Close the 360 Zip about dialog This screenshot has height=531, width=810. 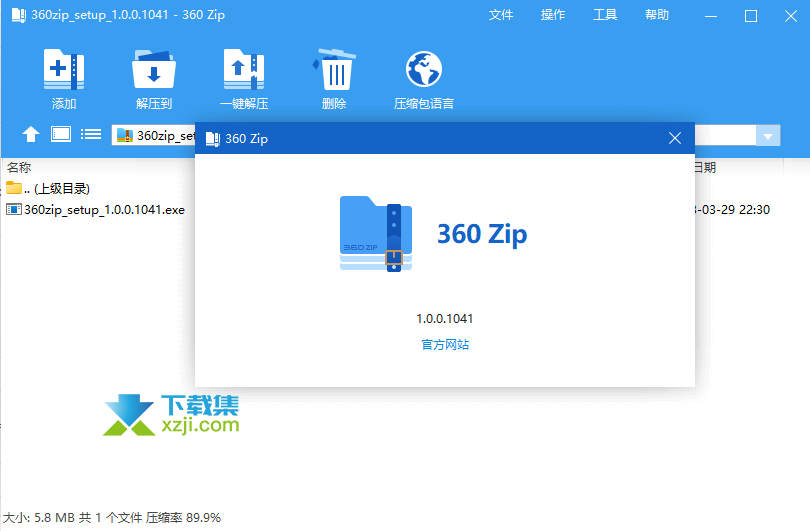pyautogui.click(x=675, y=138)
